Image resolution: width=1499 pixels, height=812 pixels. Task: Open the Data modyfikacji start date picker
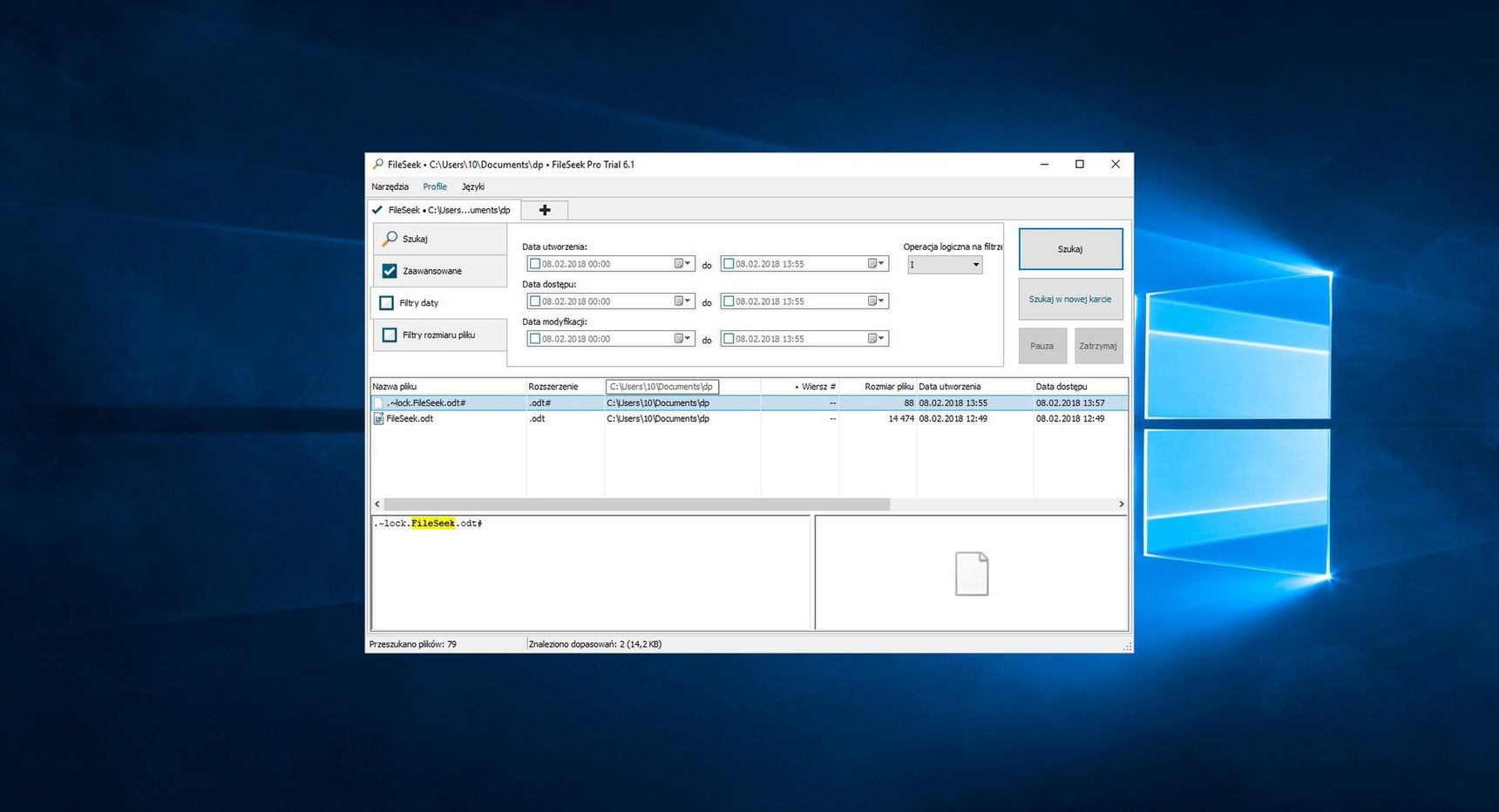pyautogui.click(x=682, y=339)
